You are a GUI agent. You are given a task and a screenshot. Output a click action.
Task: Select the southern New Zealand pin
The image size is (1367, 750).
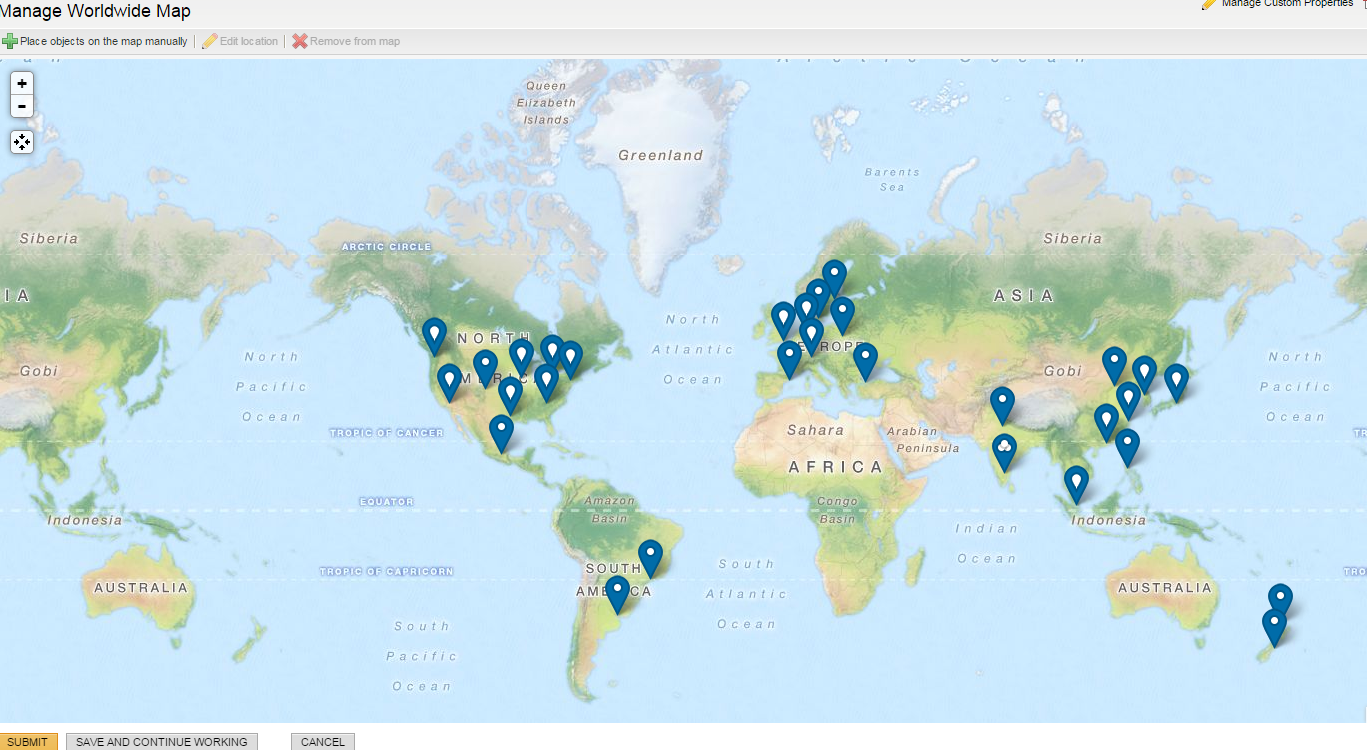click(1274, 628)
